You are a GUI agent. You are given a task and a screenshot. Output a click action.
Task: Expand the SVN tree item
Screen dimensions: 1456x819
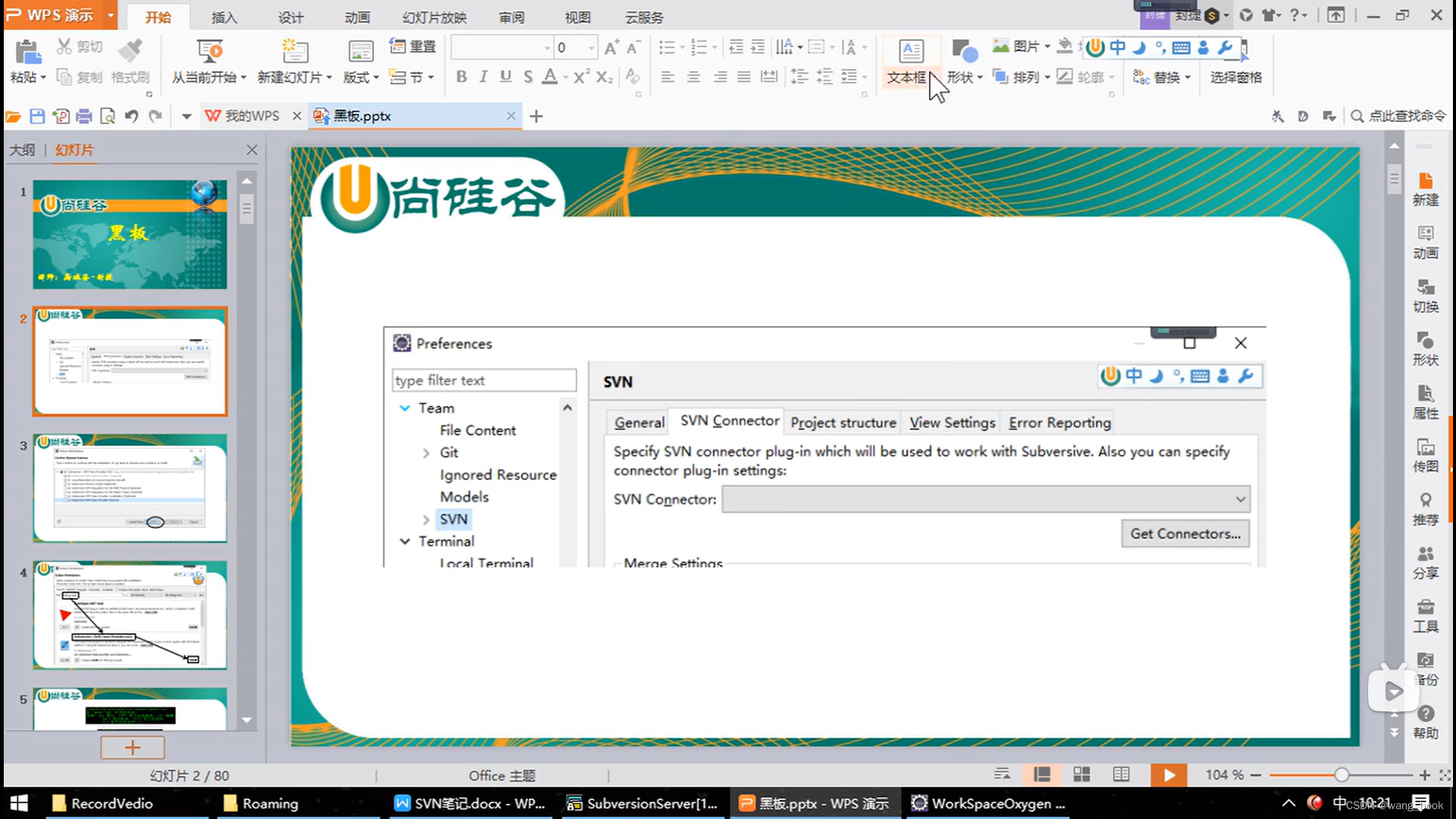[x=426, y=518]
